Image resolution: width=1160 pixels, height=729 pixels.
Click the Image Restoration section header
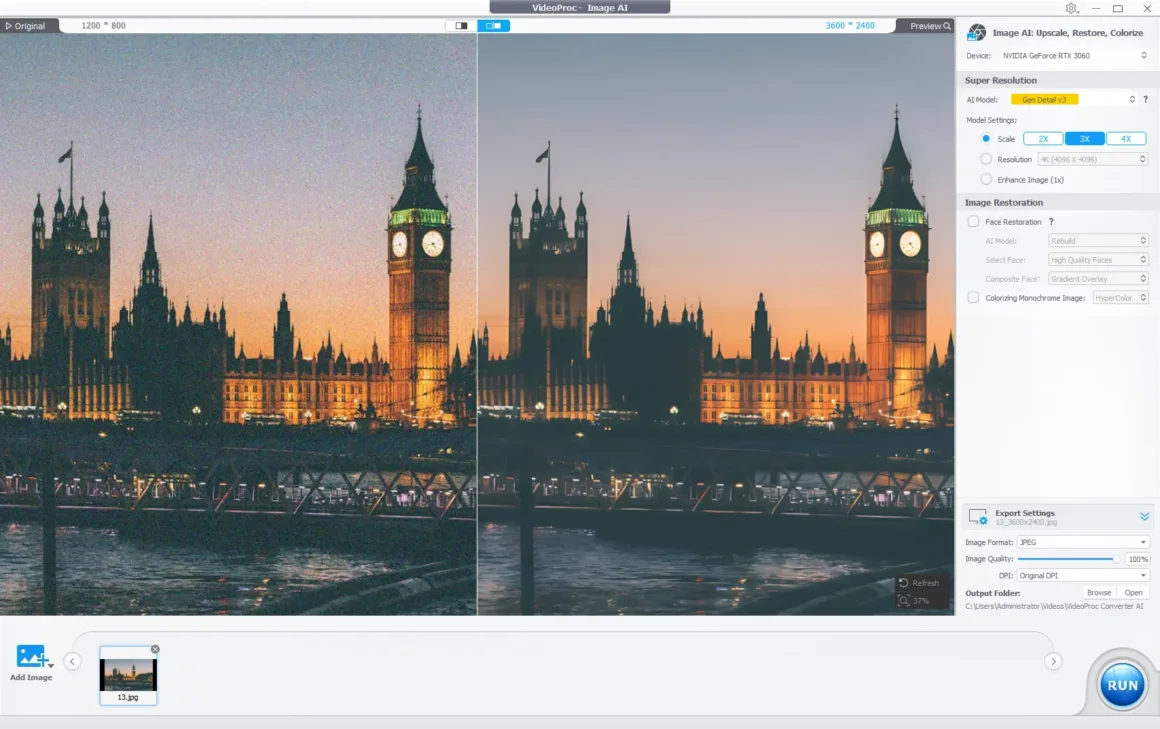tap(1003, 202)
